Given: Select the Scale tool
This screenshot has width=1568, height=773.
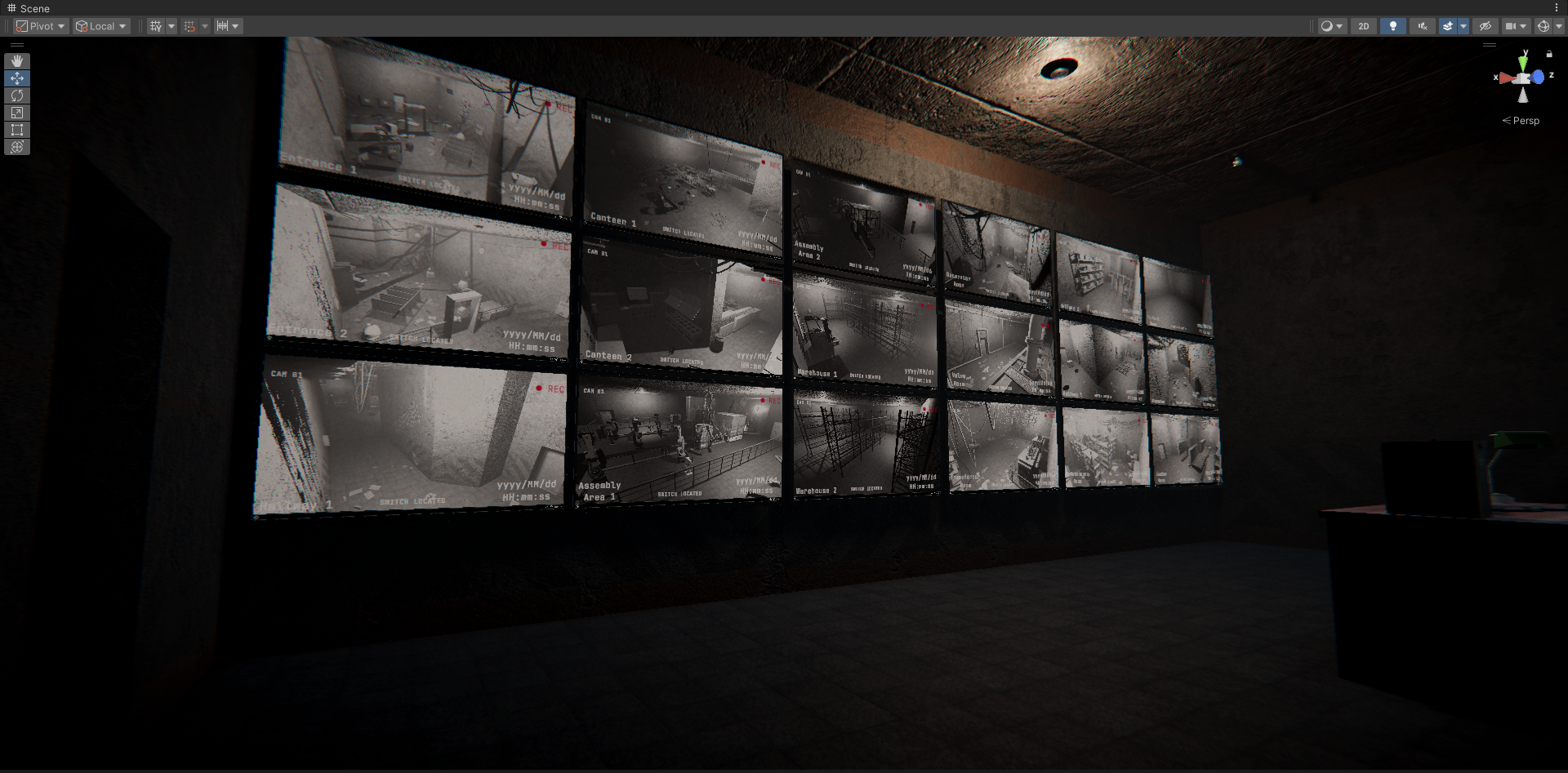Looking at the screenshot, I should coord(17,113).
